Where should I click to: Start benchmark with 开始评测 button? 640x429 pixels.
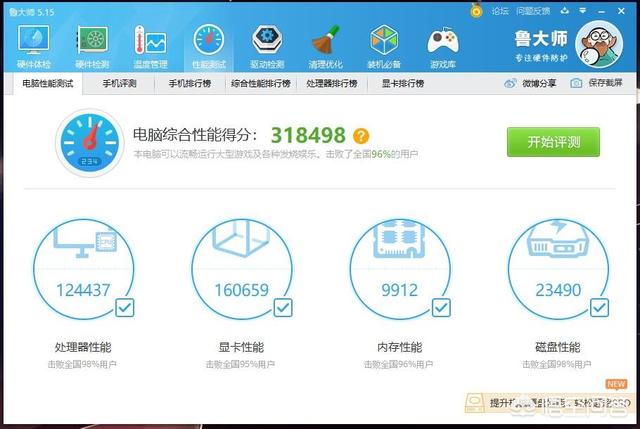pos(553,142)
